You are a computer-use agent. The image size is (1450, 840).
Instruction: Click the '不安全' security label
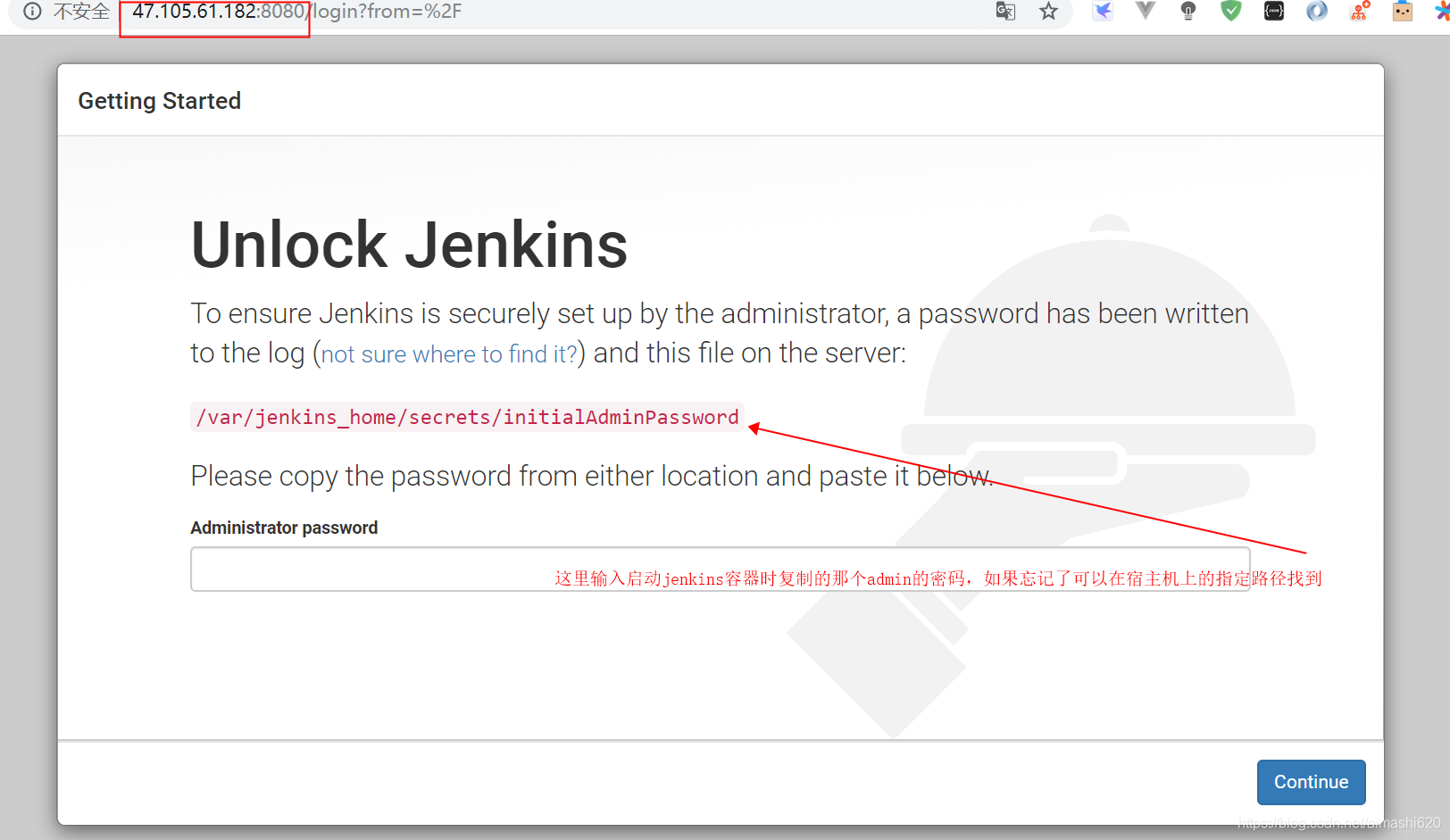click(x=81, y=12)
